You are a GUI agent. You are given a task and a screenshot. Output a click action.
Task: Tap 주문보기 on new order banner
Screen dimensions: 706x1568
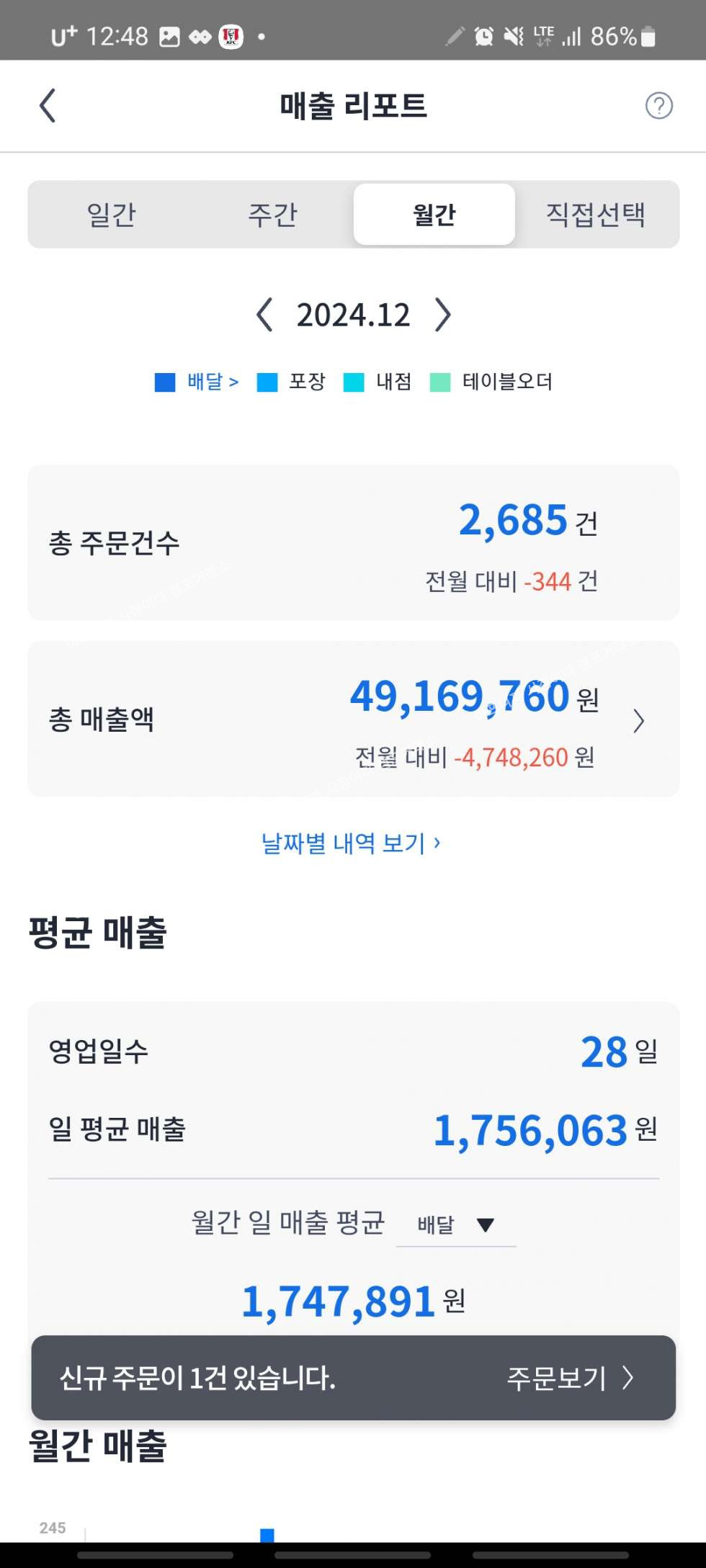[x=569, y=1378]
